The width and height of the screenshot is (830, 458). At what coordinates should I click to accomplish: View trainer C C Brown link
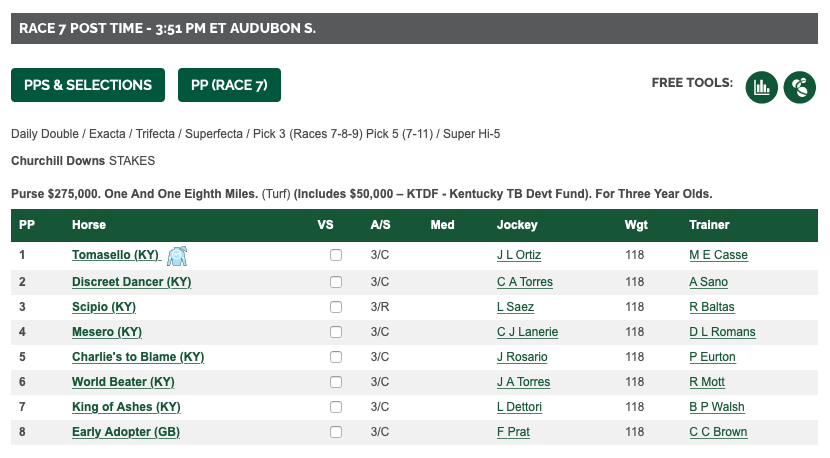[718, 432]
